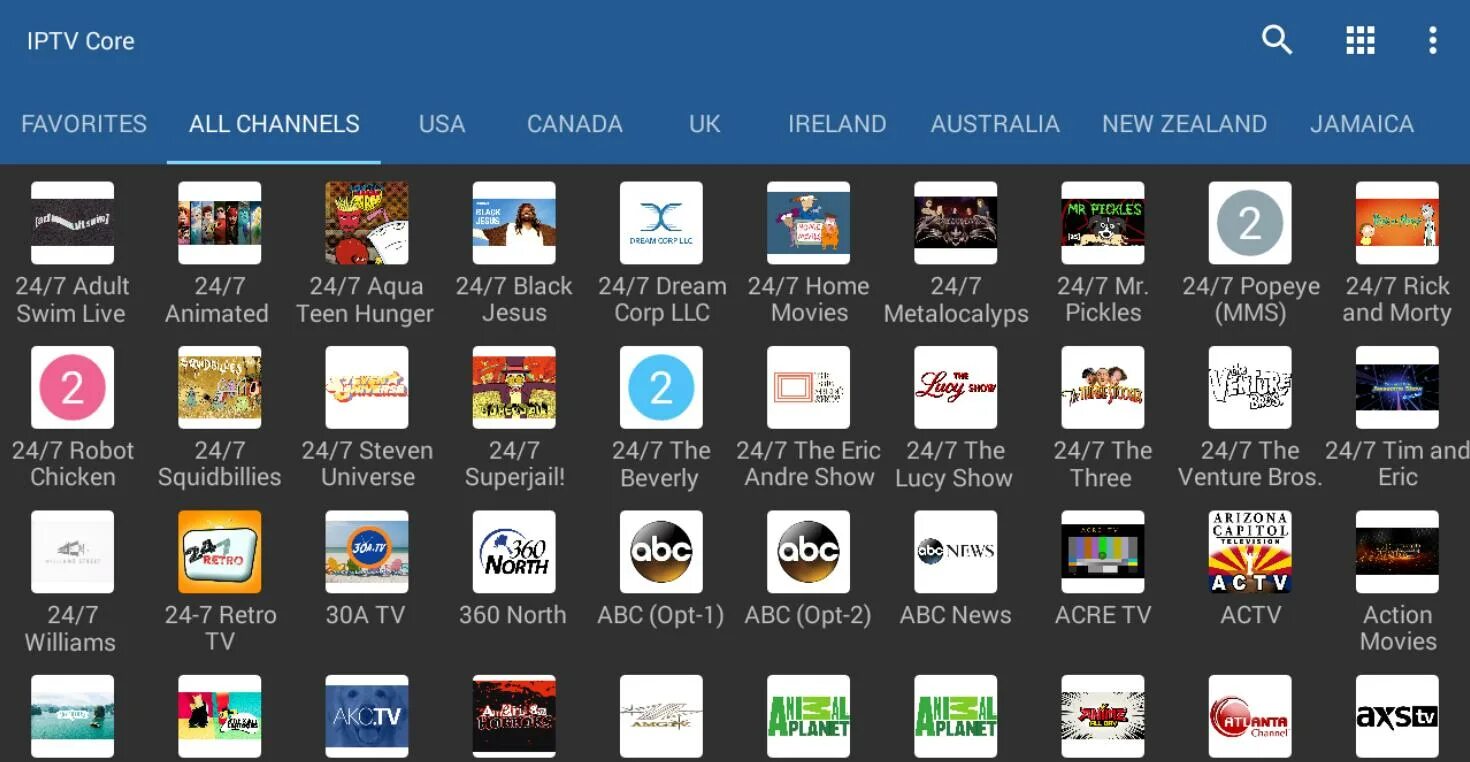Open the New Zealand tab
1470x762 pixels.
point(1184,124)
